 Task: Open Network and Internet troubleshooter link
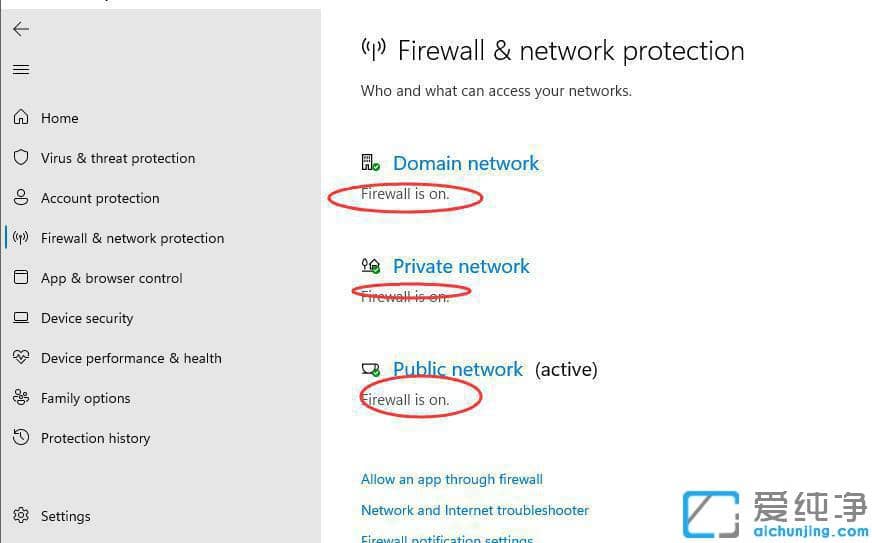[474, 510]
